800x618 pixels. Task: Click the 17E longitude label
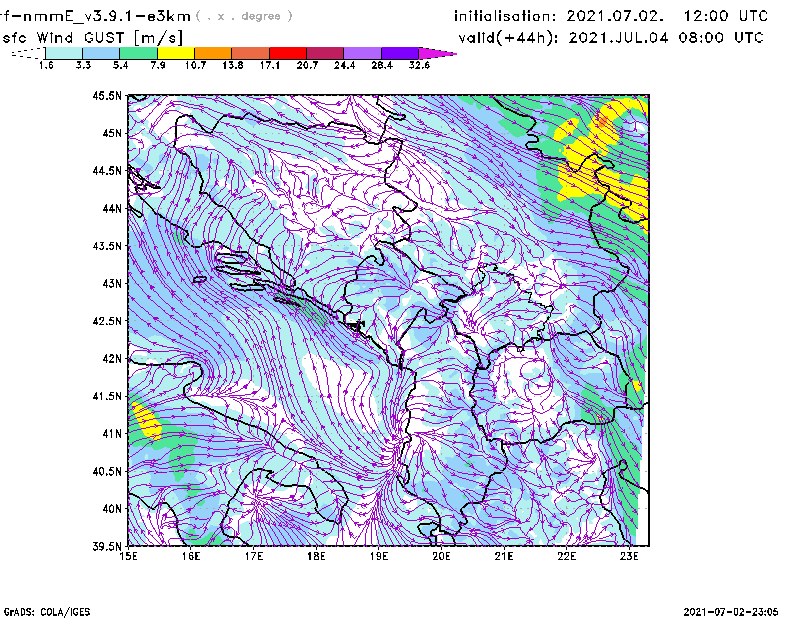click(x=254, y=556)
